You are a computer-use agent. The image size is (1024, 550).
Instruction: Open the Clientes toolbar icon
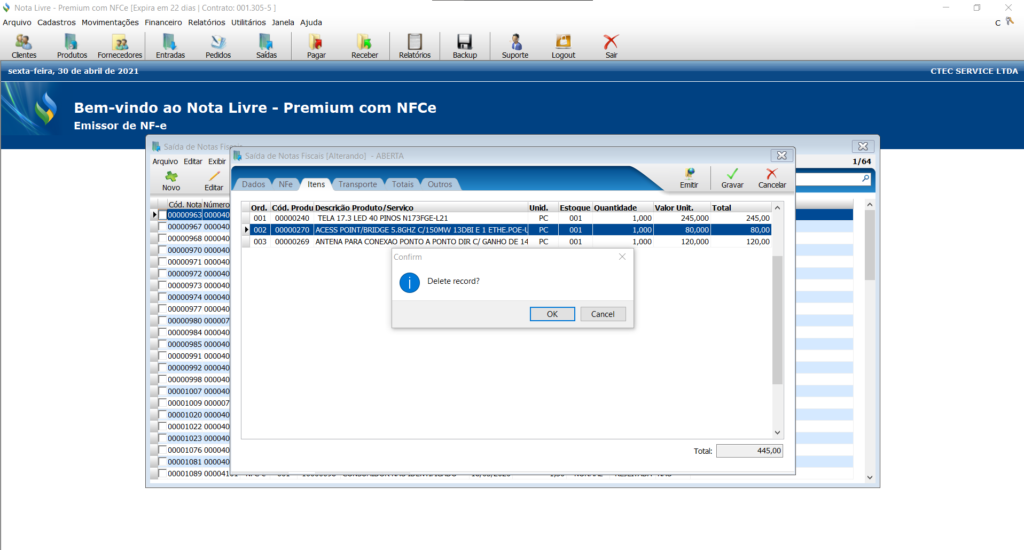[x=24, y=46]
